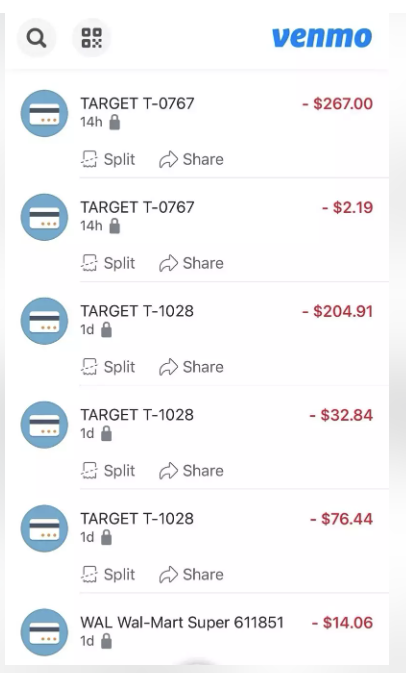
Task: Share the $267.00 Target T-0767 charge
Action: tap(191, 160)
